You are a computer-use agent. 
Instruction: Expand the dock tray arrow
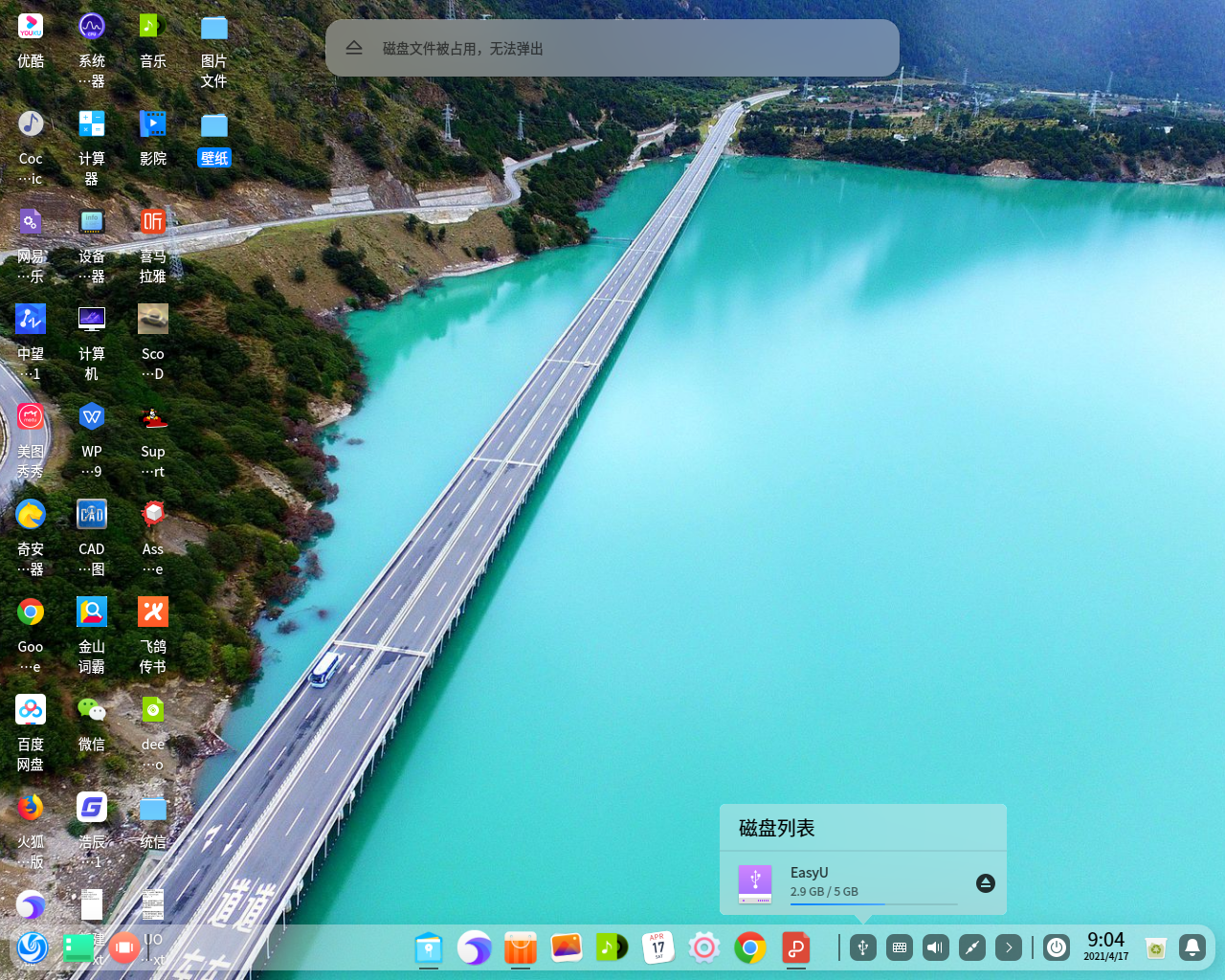[x=1009, y=947]
